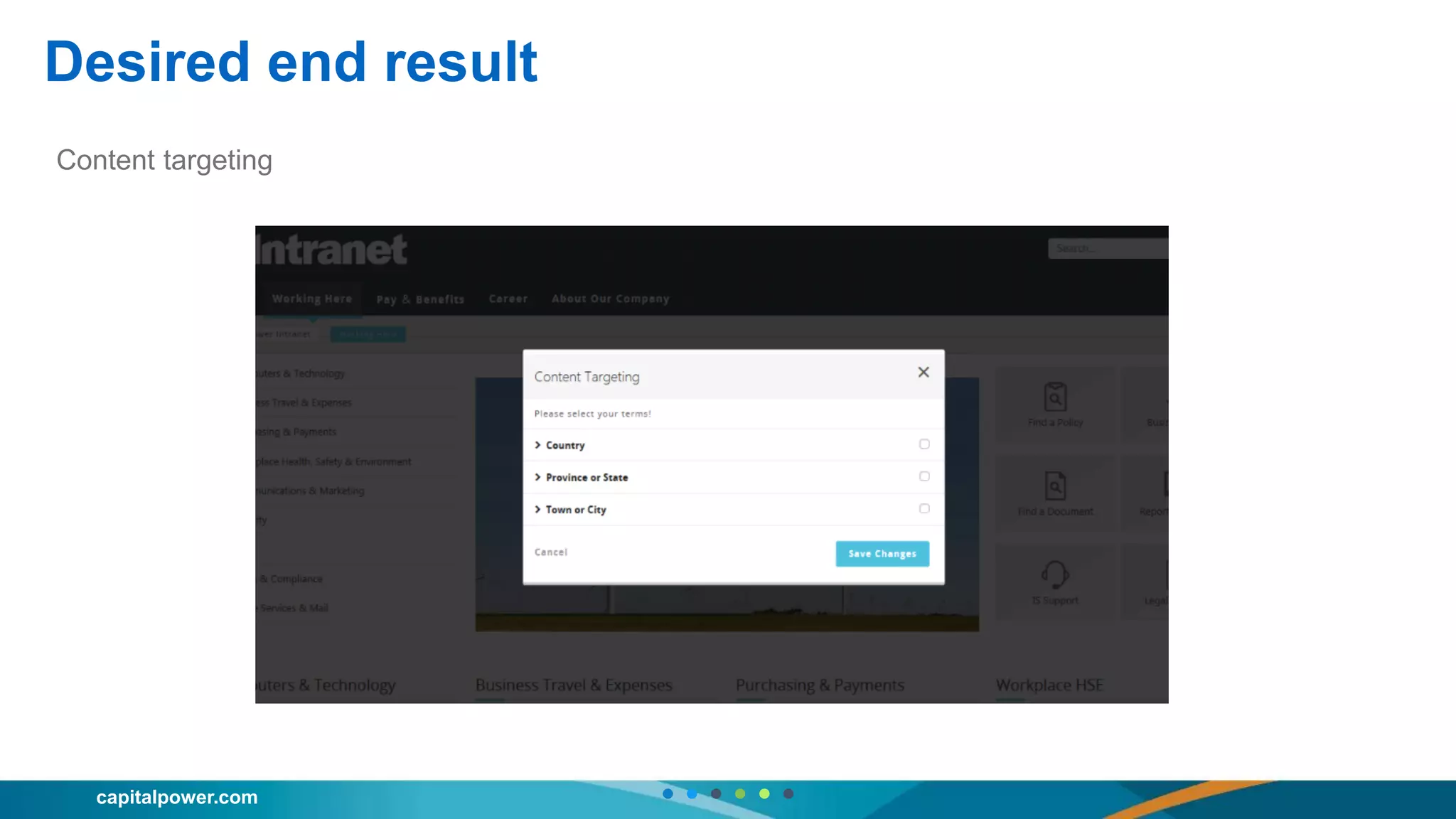Click the Save Changes button
Viewport: 1456px width, 819px height.
click(x=882, y=554)
